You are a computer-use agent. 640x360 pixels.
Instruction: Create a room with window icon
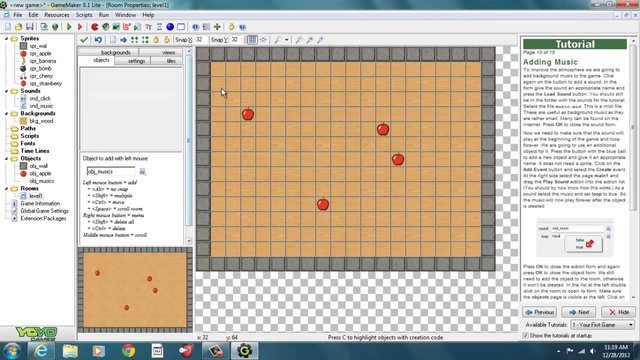[x=181, y=27]
